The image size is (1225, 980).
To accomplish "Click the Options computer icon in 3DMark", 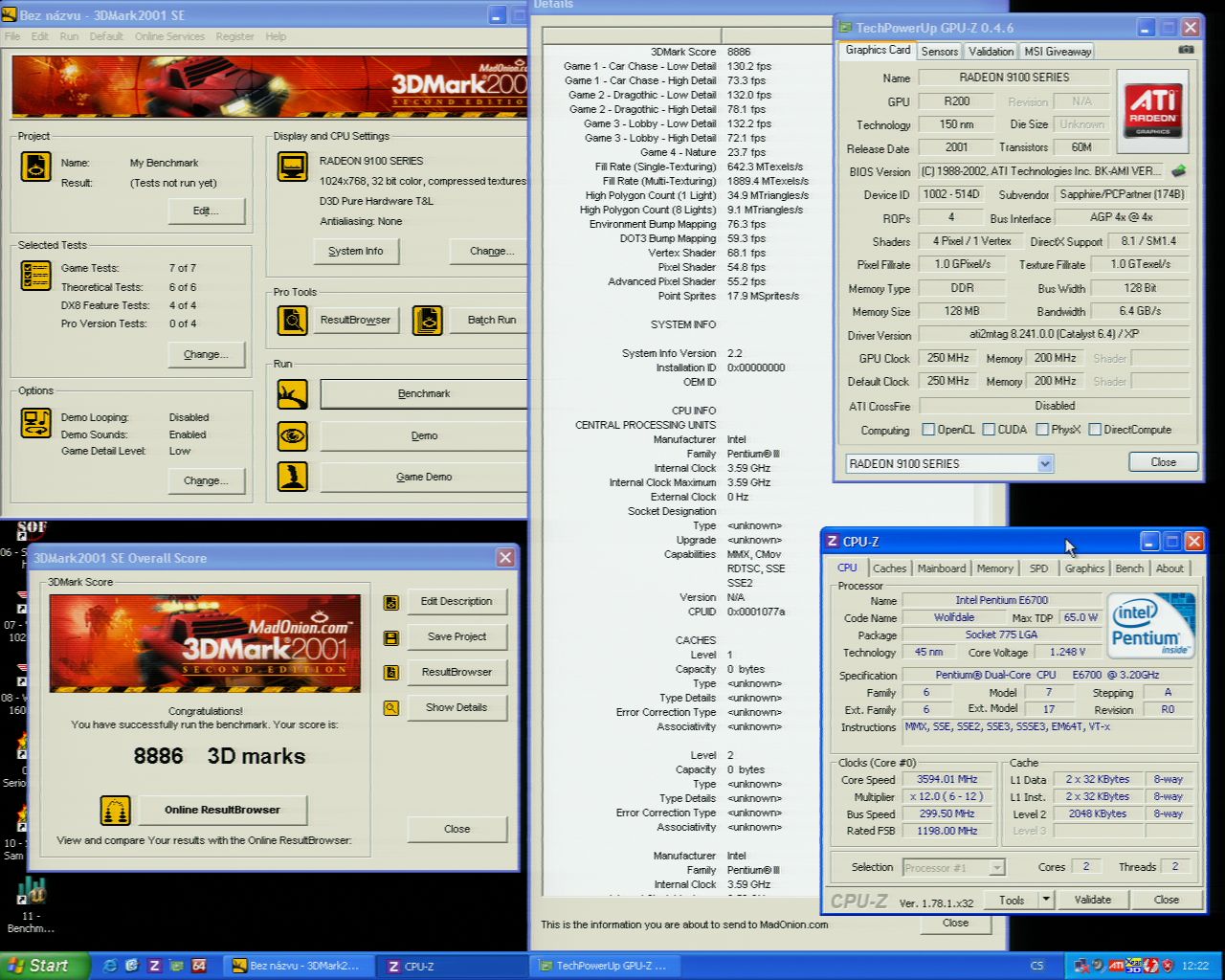I will point(35,423).
